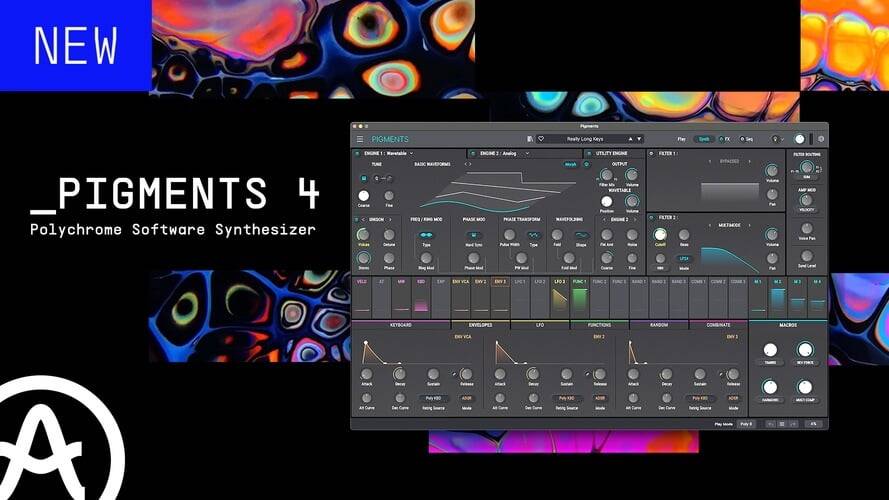
Task: Click the Play view button
Action: [681, 139]
